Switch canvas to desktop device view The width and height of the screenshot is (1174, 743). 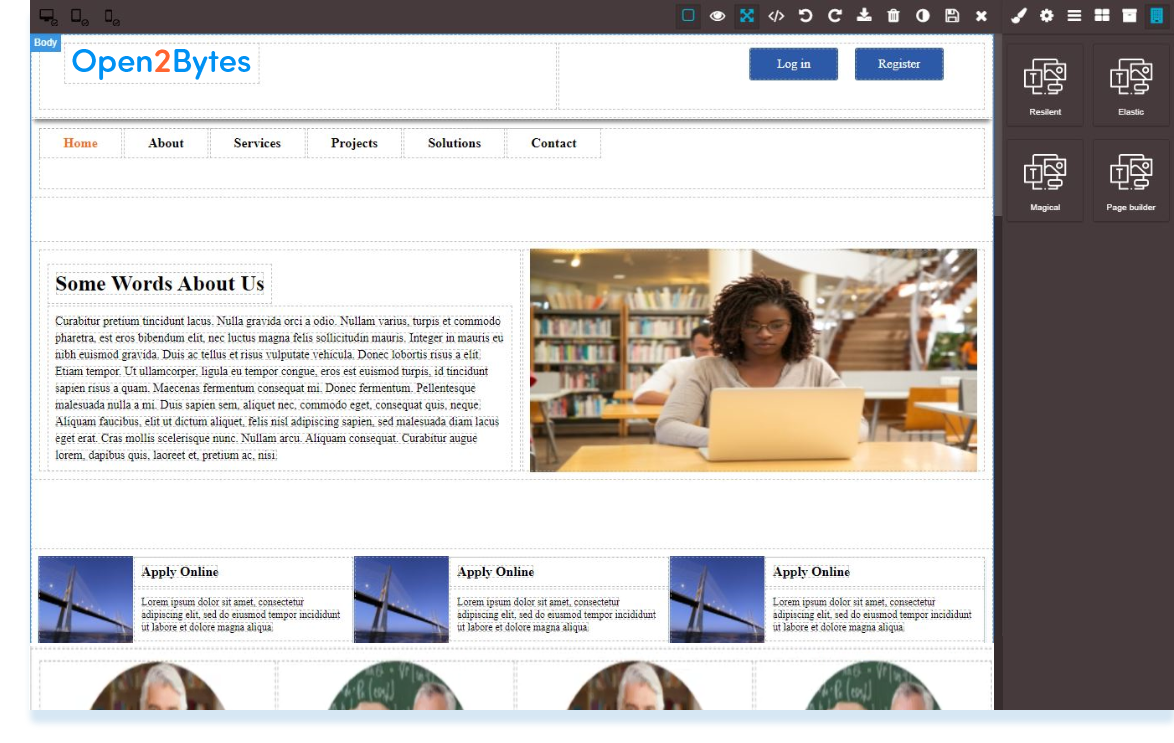click(x=49, y=16)
